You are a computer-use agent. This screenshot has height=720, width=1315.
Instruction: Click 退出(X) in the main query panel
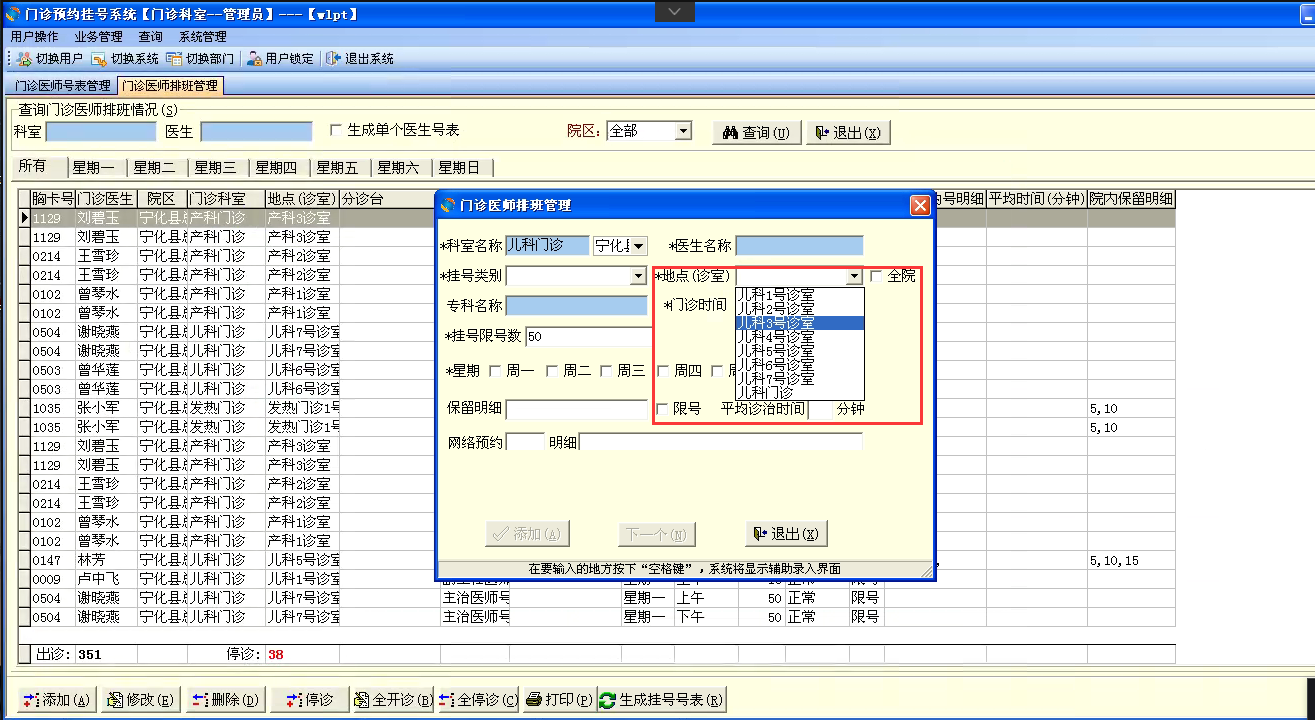click(x=847, y=133)
